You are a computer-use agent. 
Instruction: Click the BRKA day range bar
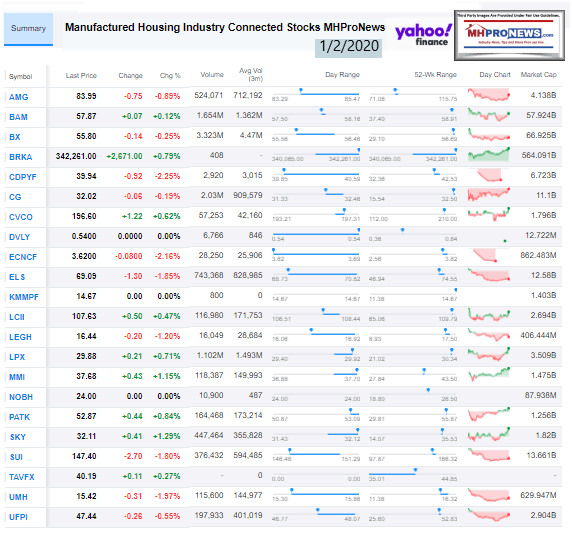tap(316, 154)
